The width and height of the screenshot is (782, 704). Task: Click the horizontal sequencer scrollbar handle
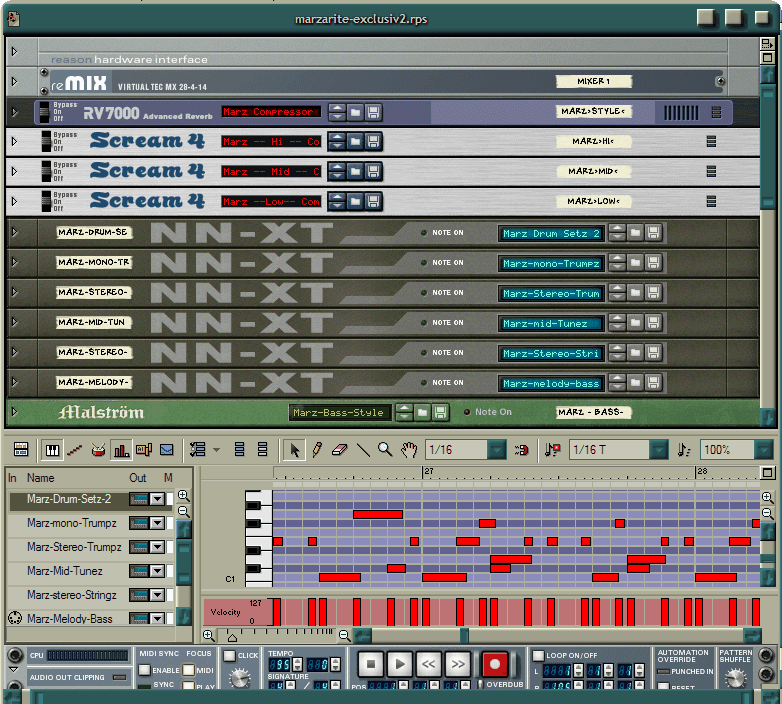click(464, 635)
